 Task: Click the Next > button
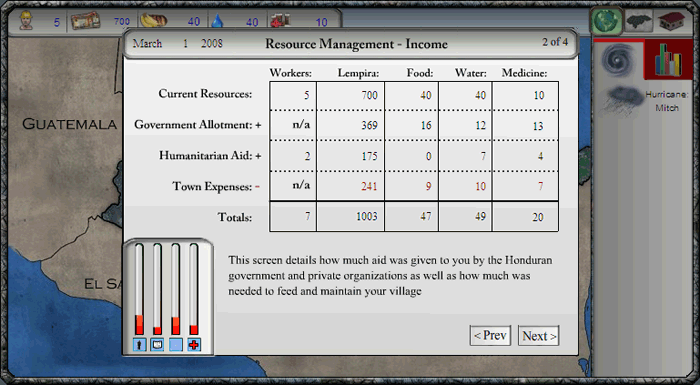pos(538,335)
